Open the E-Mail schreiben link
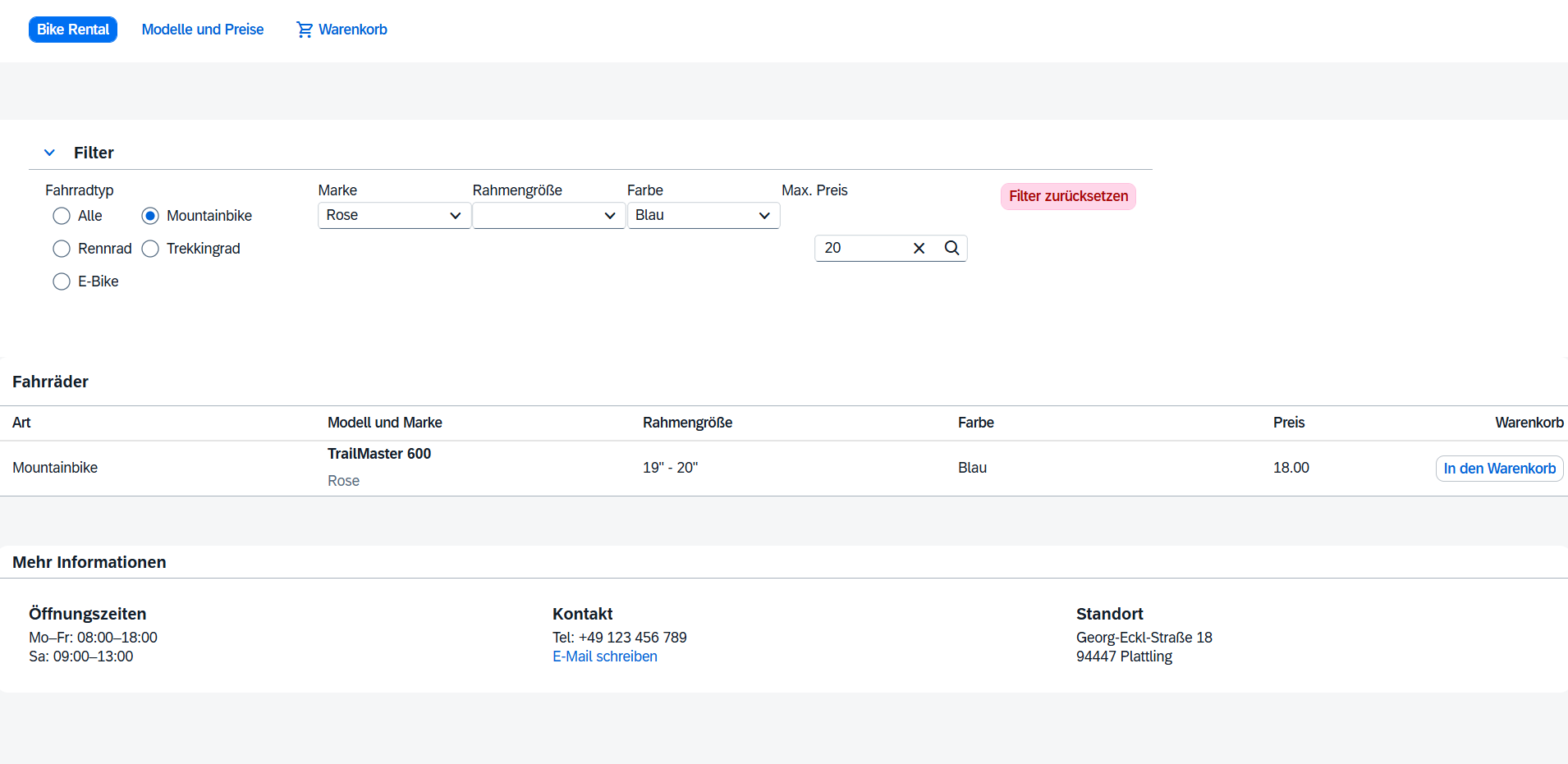 (x=604, y=656)
